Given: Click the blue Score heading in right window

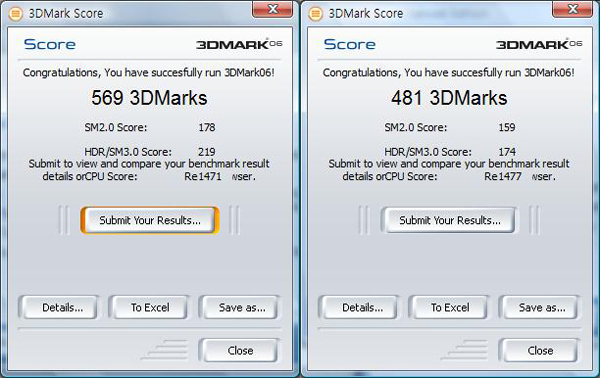Looking at the screenshot, I should coord(349,44).
